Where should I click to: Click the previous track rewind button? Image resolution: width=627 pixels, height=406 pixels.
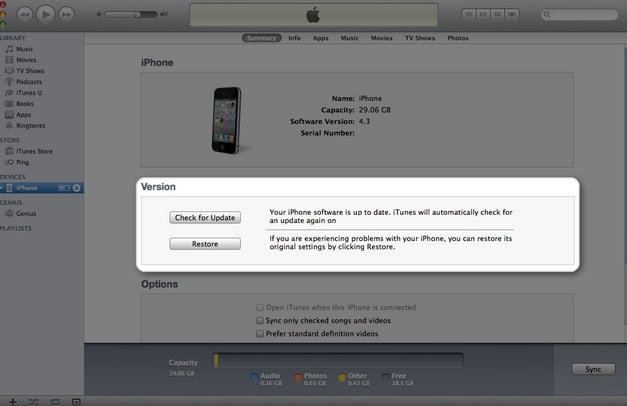coord(25,15)
